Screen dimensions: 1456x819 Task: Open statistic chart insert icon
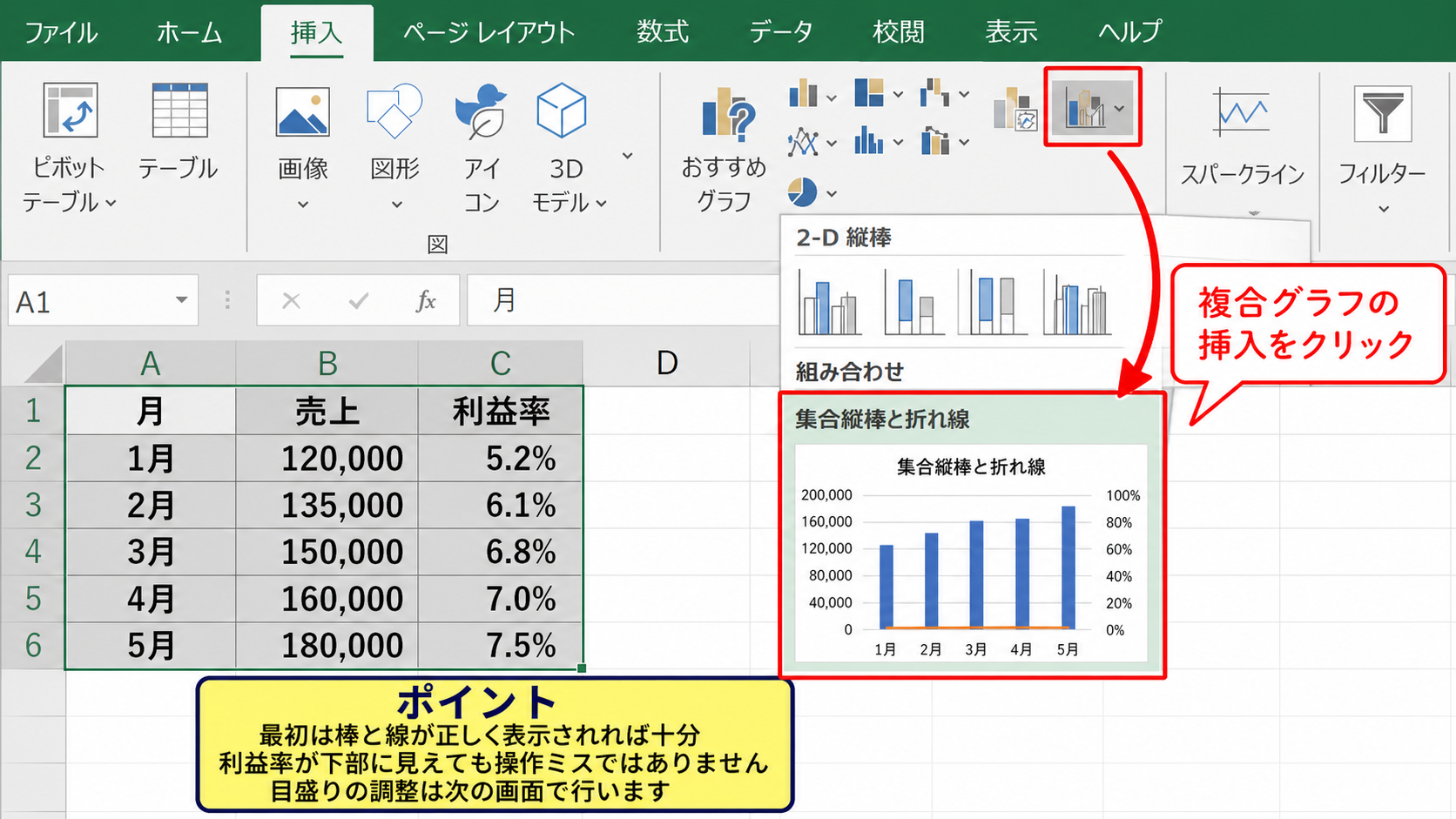click(869, 140)
